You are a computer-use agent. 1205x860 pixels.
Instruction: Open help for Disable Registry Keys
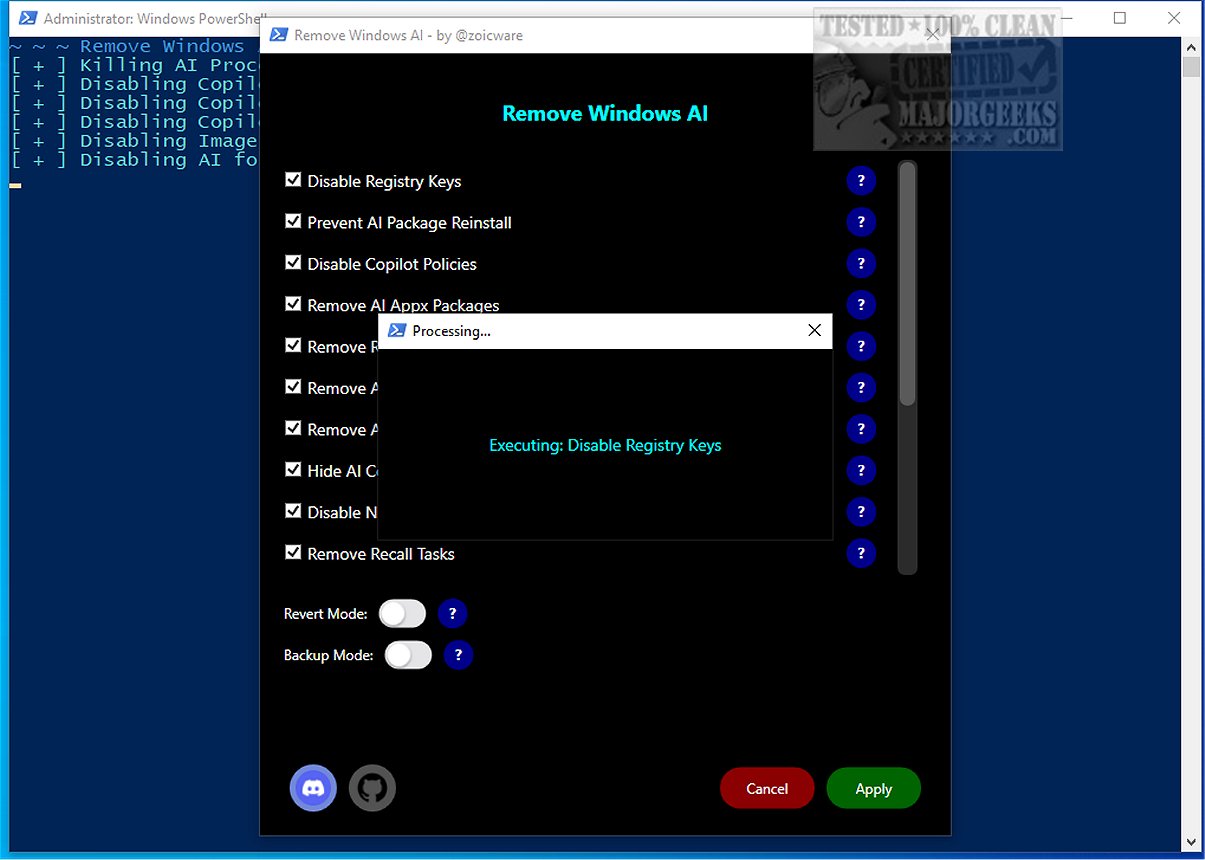pos(861,181)
